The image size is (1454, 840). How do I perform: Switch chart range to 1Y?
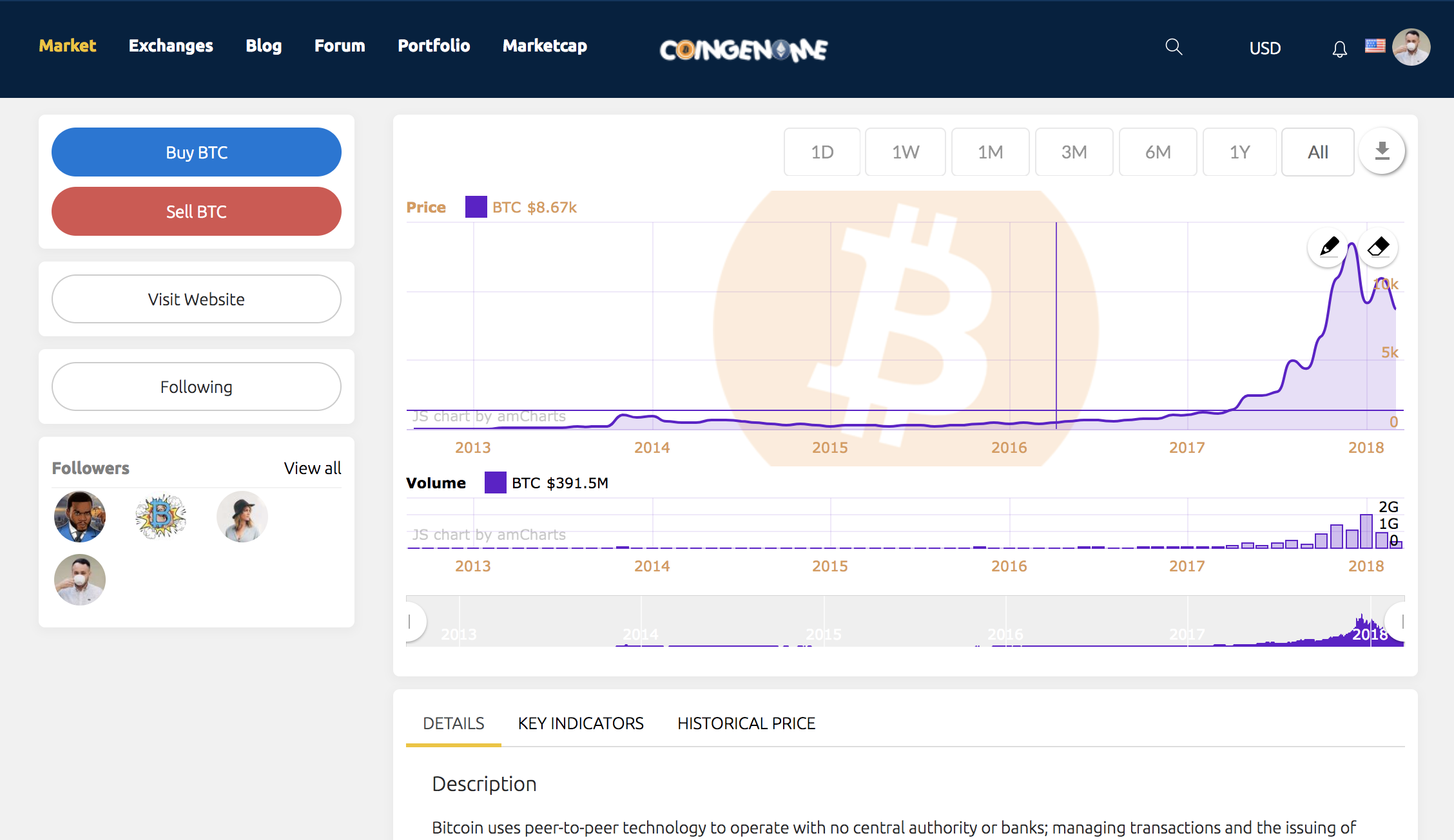tap(1239, 152)
